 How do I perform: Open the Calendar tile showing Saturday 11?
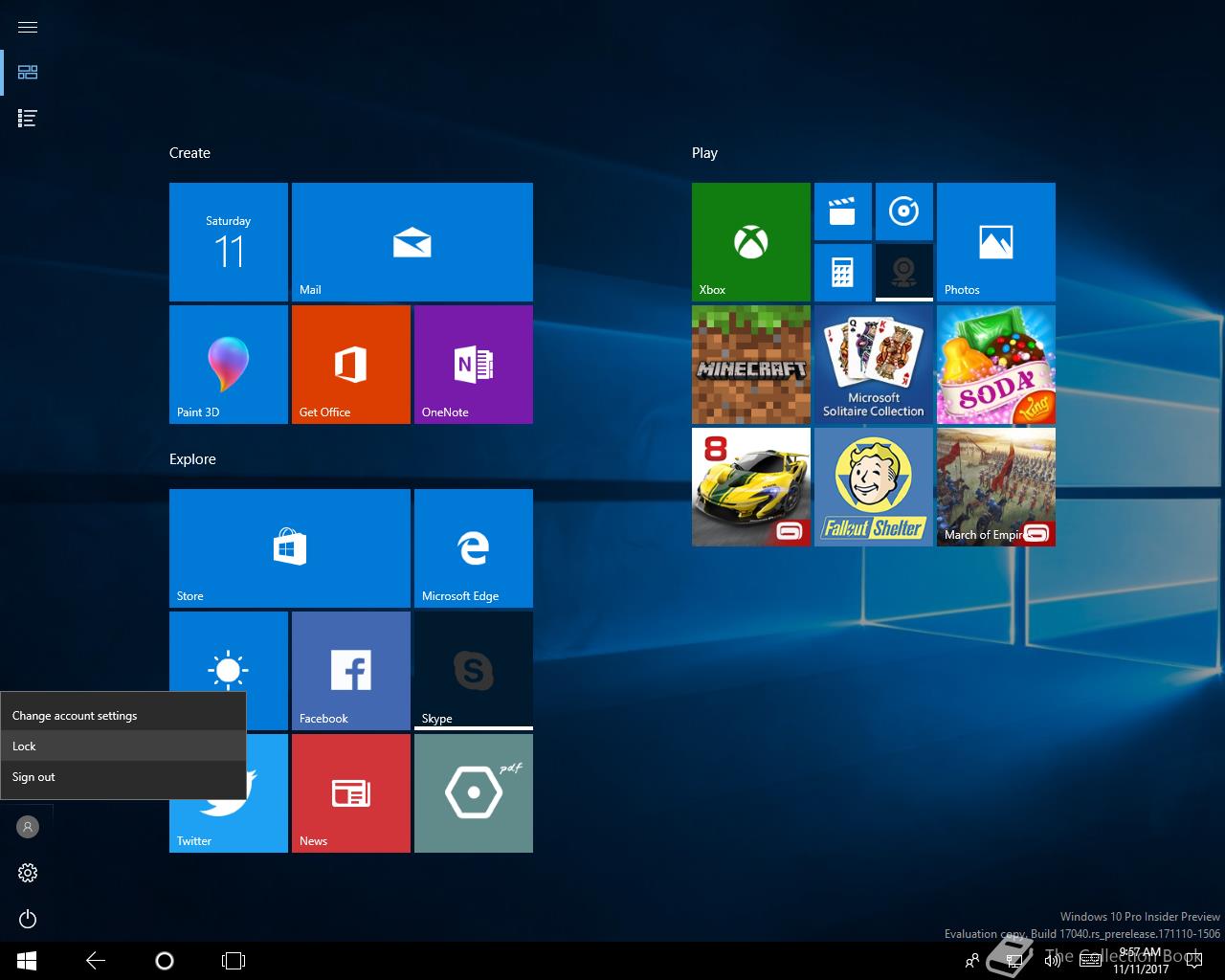[229, 242]
